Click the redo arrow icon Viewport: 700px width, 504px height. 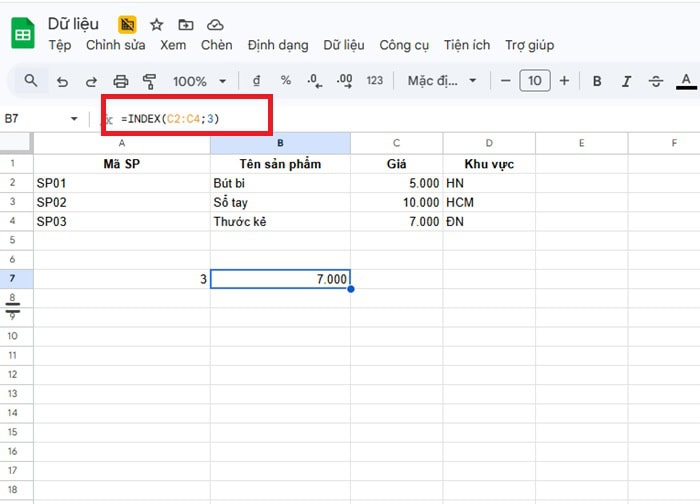(x=91, y=81)
